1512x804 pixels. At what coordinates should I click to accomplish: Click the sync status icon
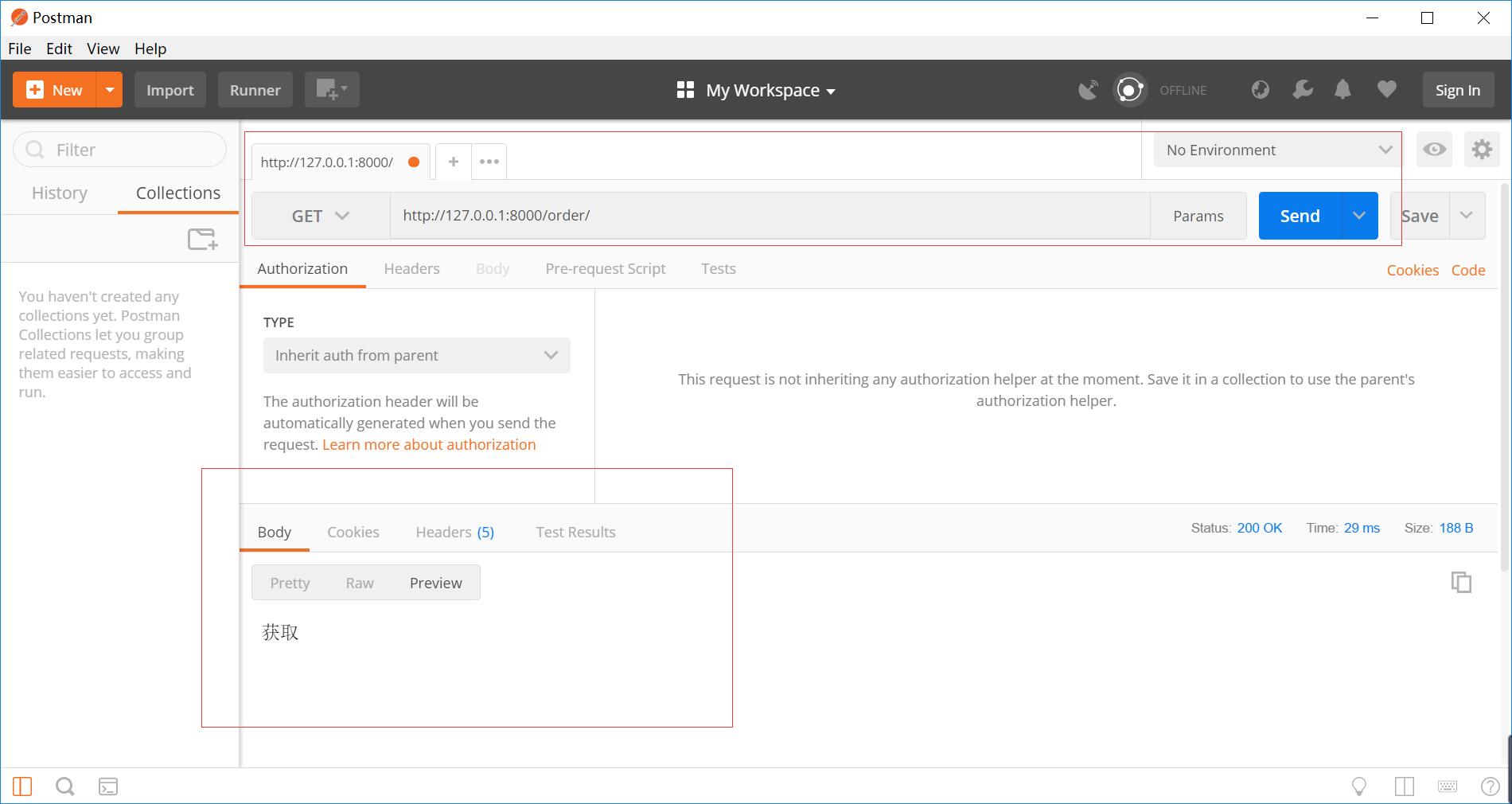click(1129, 90)
